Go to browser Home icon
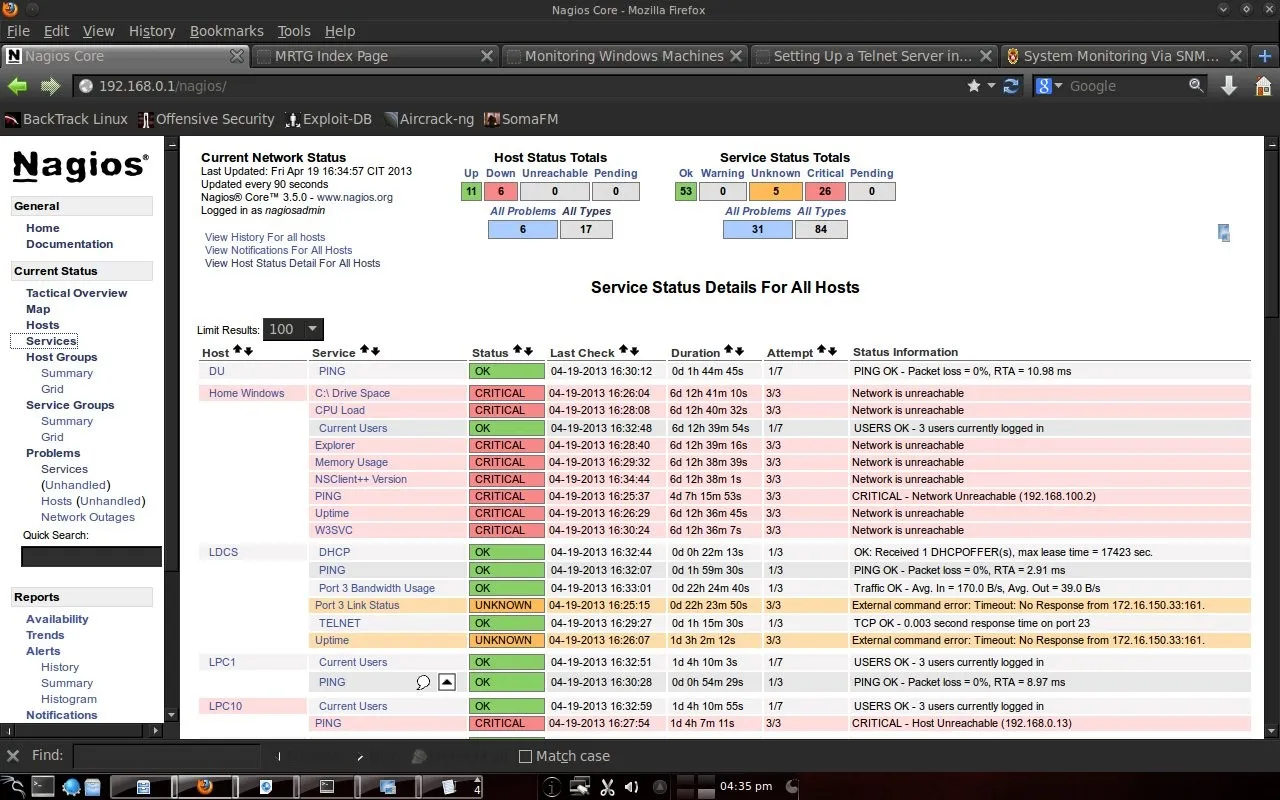This screenshot has width=1280, height=800. [1264, 86]
